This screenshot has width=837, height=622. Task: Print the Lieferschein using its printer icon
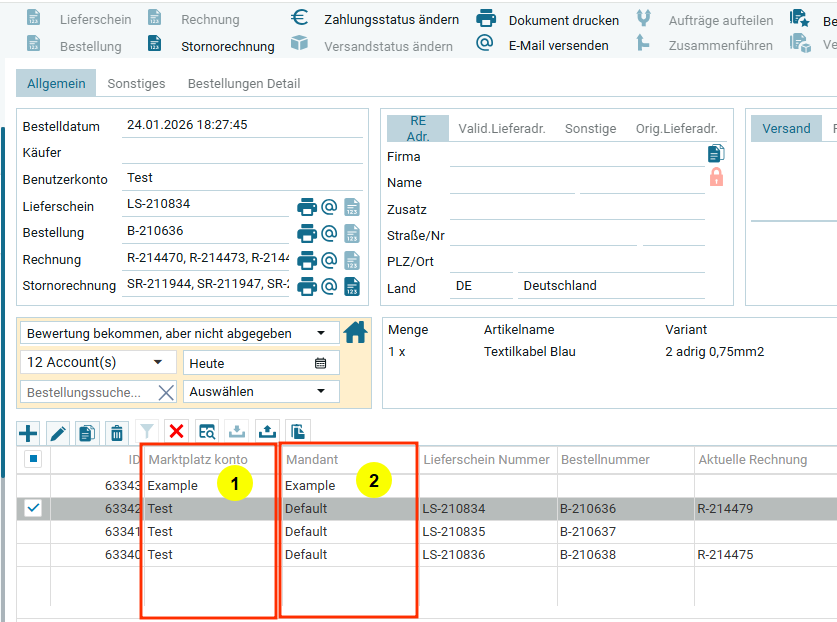click(307, 207)
